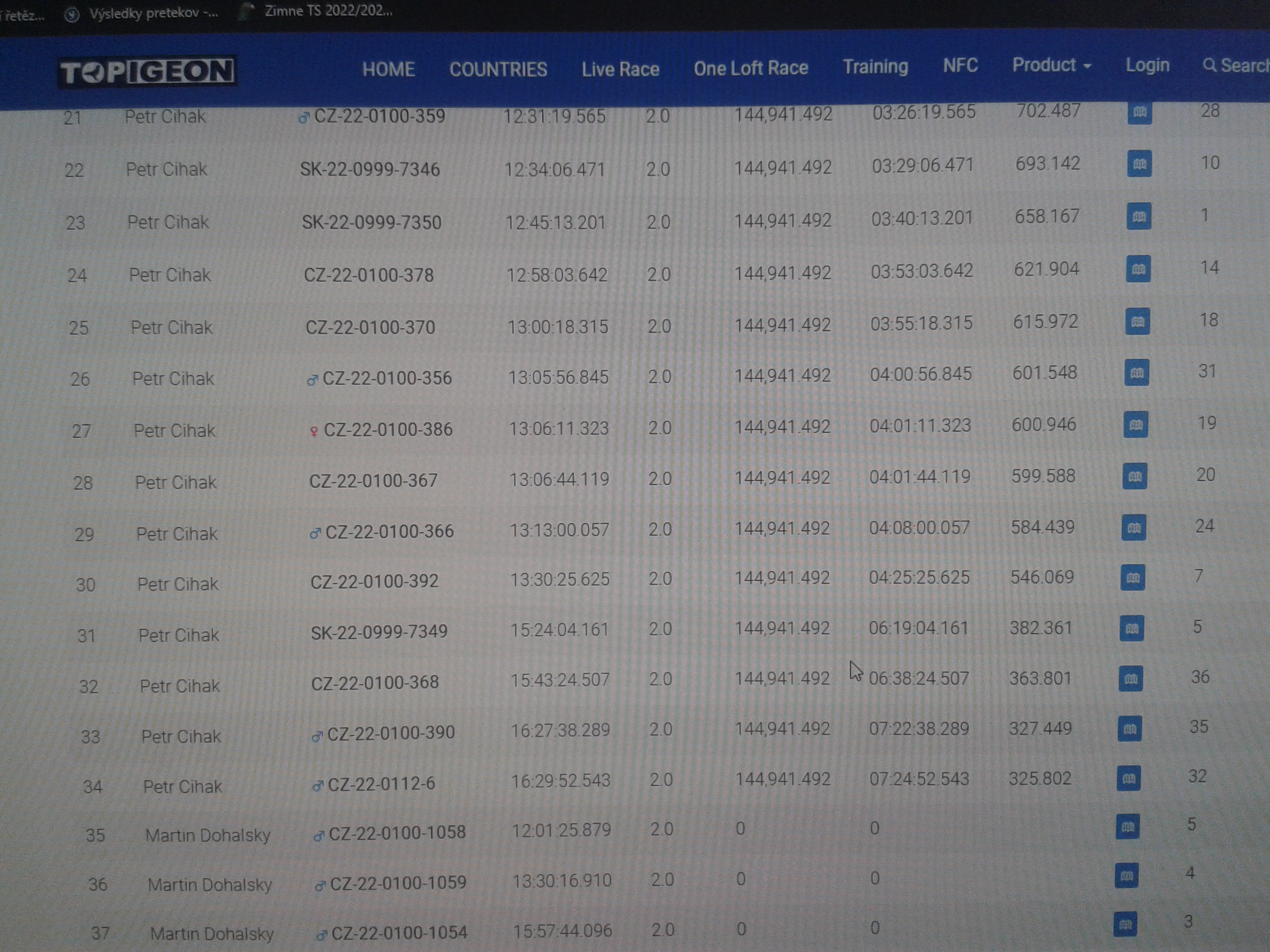Click Martin Dohalsky name in rank 35 row
Screen dimensions: 1270x952
[208, 835]
